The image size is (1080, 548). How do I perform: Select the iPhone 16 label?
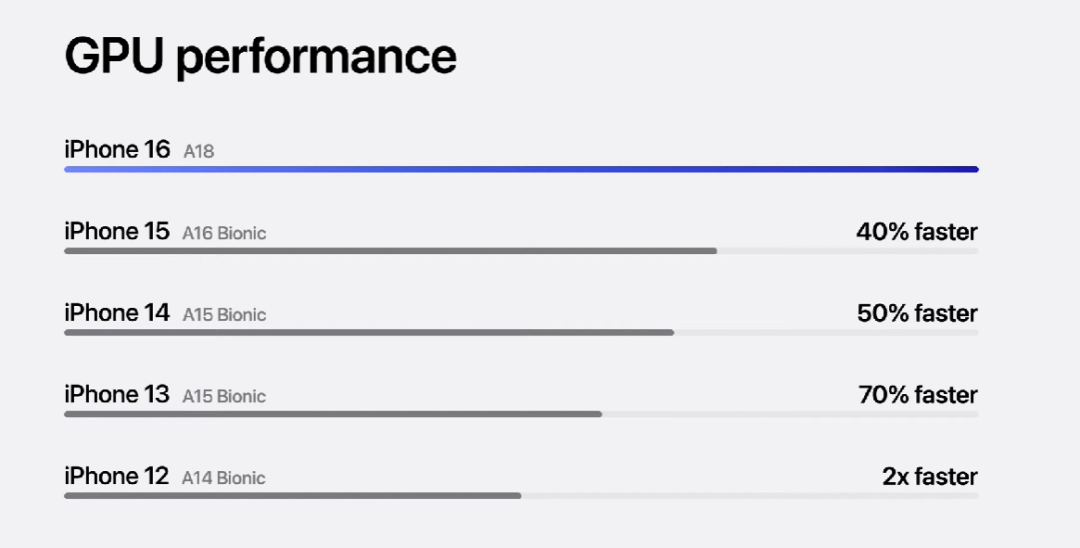pyautogui.click(x=117, y=149)
